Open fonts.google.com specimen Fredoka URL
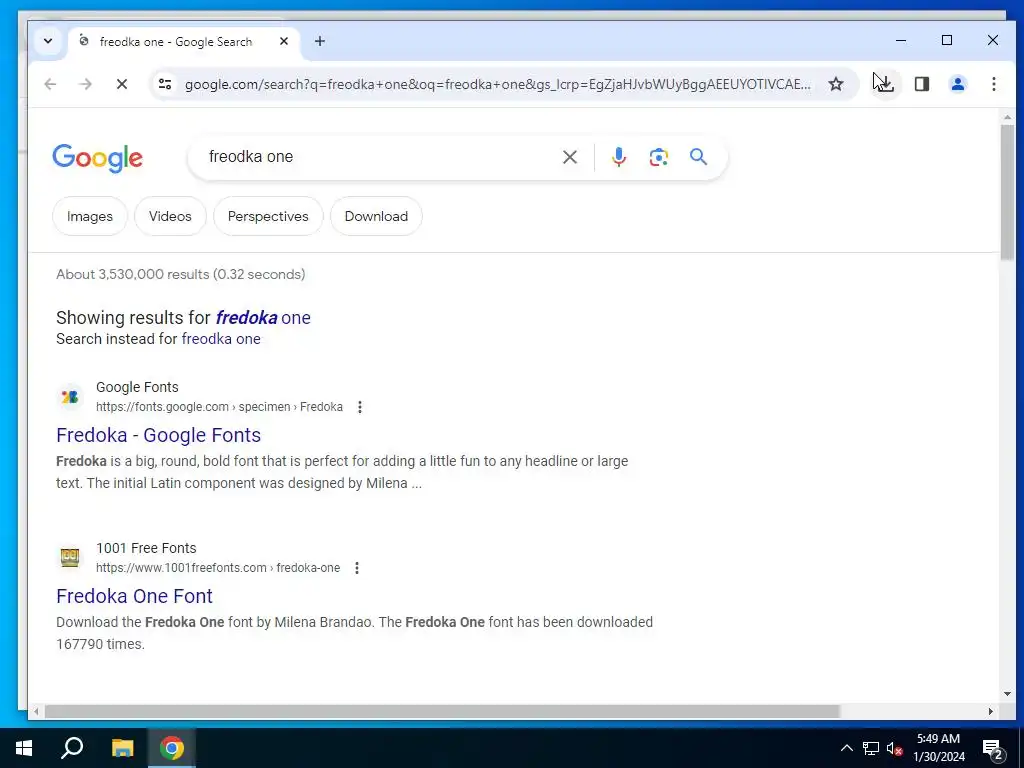This screenshot has height=768, width=1024. (x=219, y=407)
